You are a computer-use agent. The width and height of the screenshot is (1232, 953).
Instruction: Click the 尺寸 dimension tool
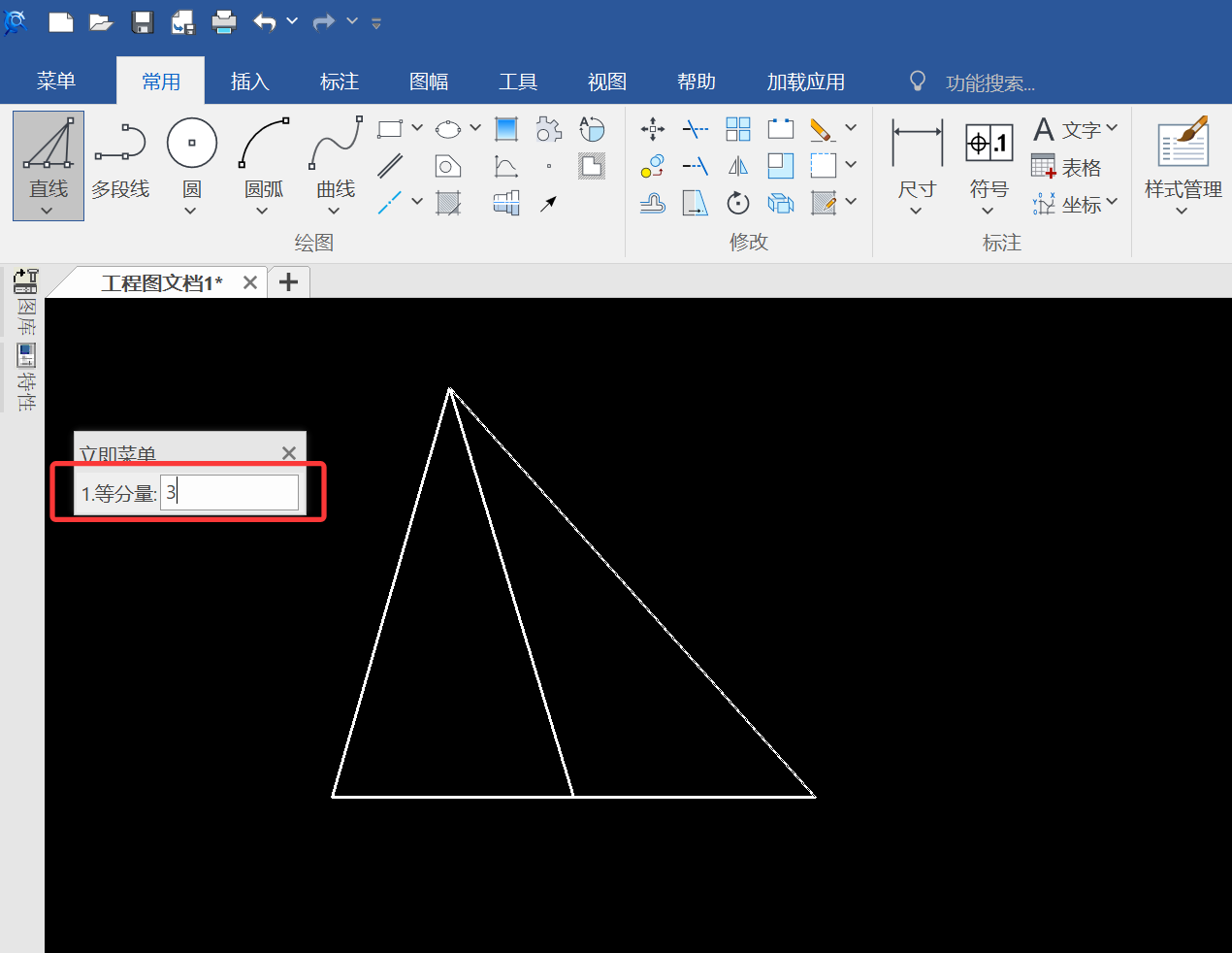tap(917, 160)
